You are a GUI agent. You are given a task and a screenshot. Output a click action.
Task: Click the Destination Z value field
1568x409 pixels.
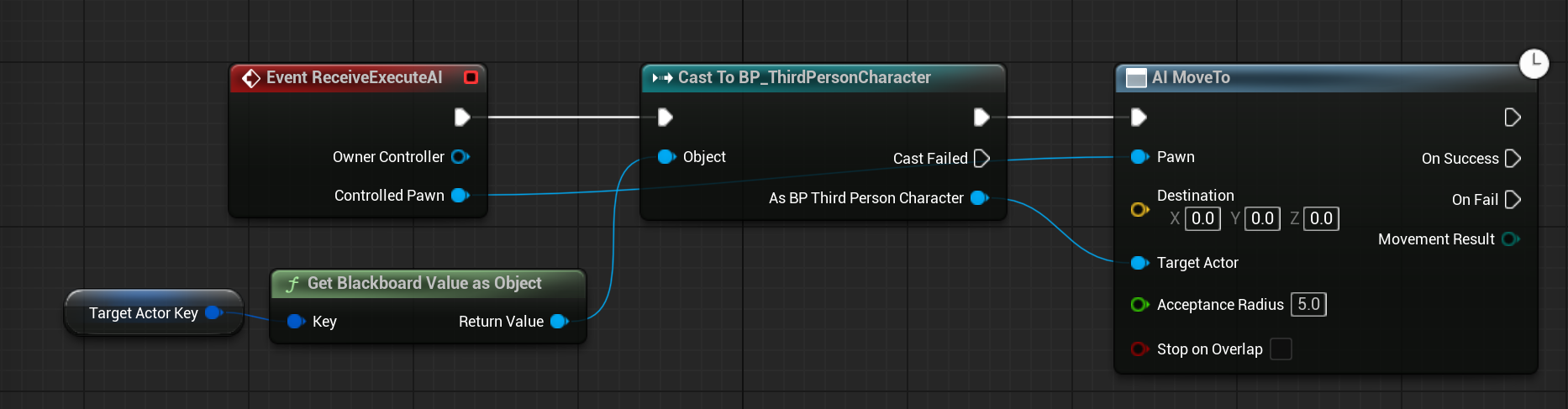(1321, 218)
